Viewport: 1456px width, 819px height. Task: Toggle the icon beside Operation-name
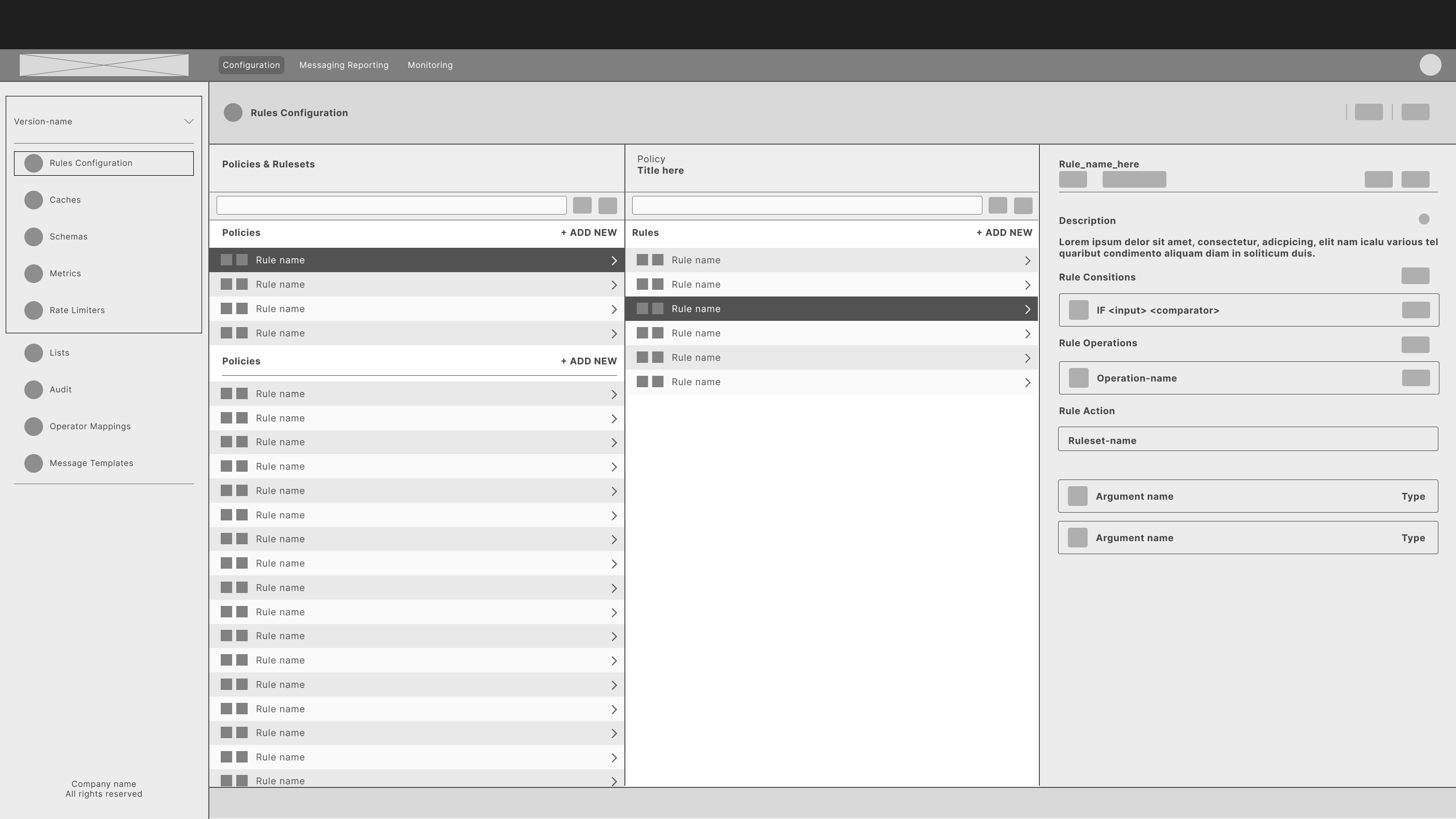[x=1078, y=378]
